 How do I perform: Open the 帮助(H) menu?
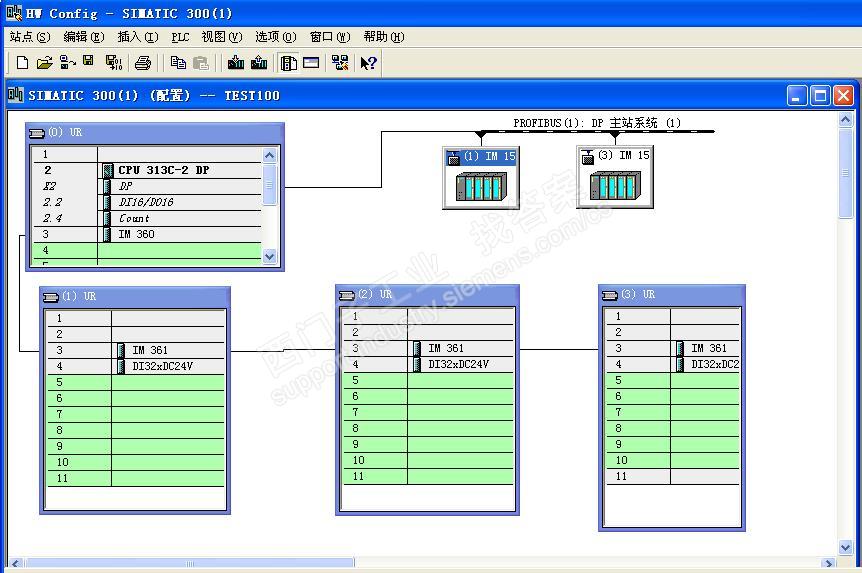pyautogui.click(x=384, y=37)
